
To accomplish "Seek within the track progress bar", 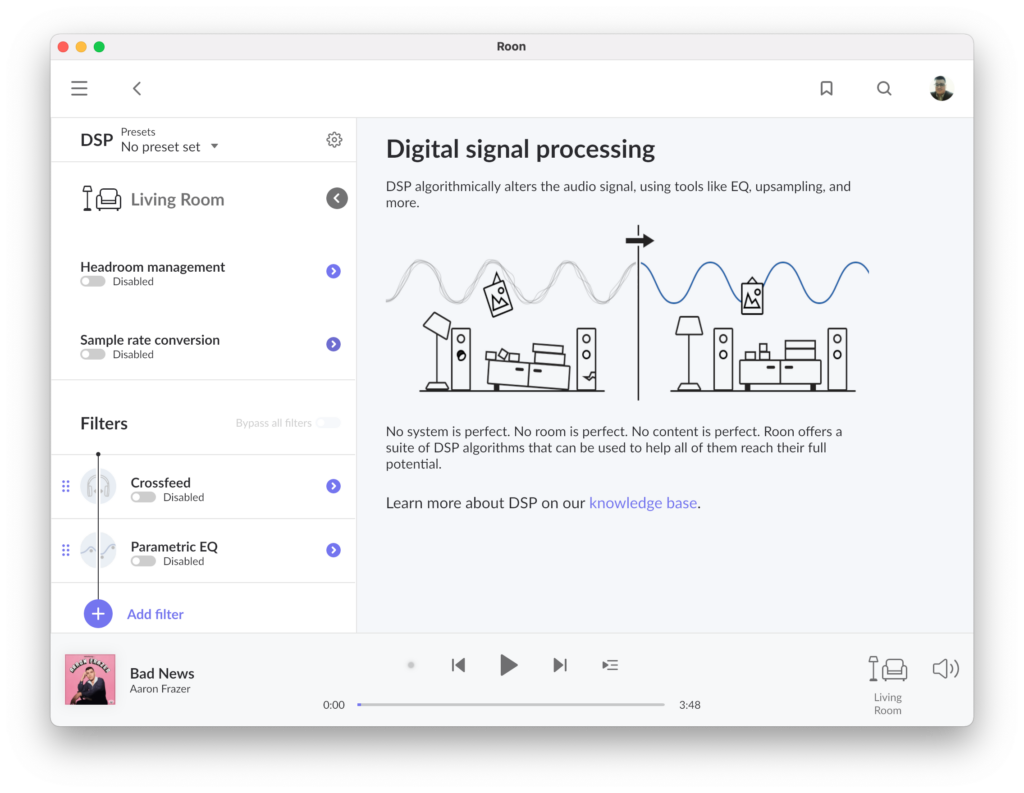I will [x=511, y=705].
